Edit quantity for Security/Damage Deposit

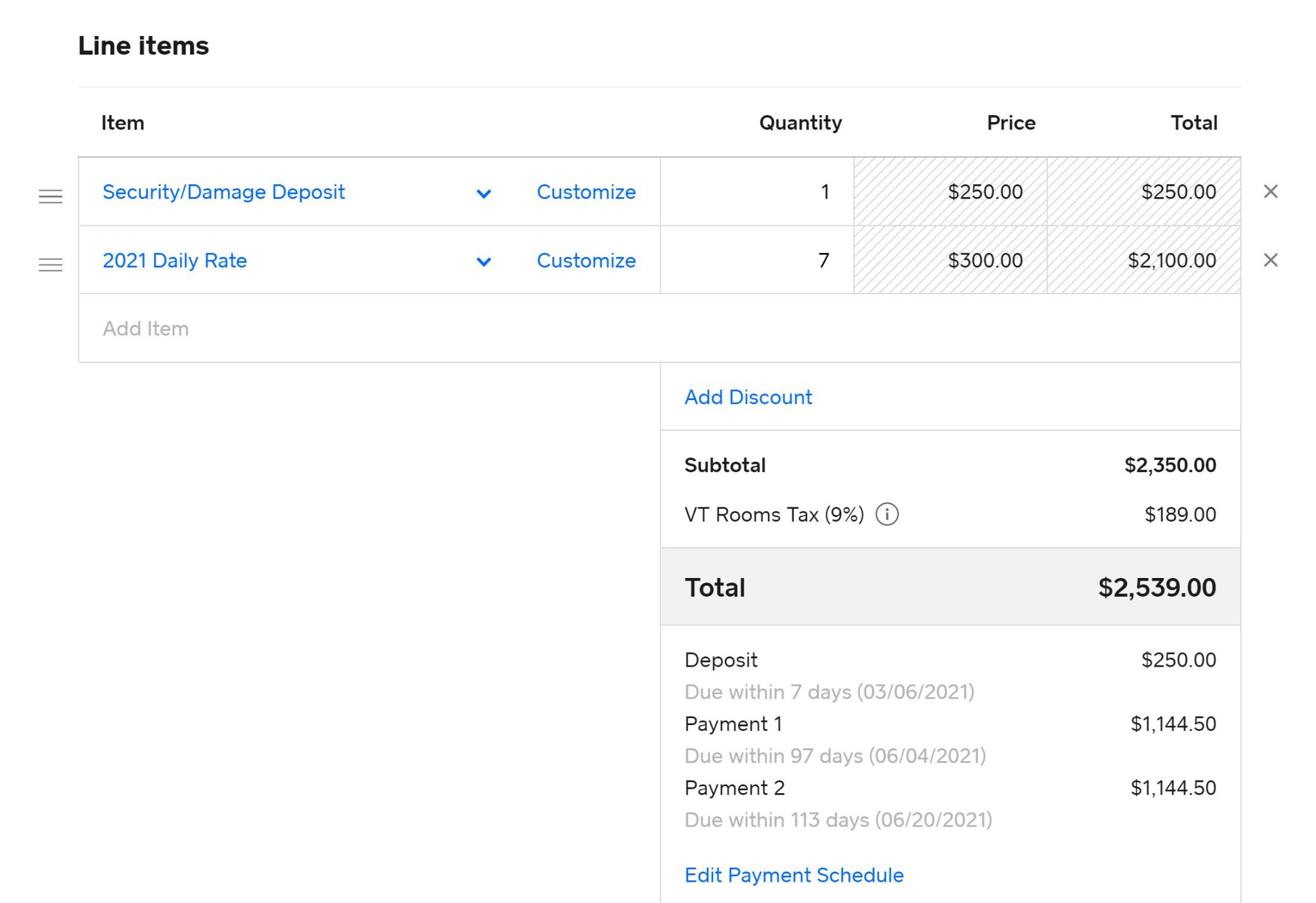point(758,191)
